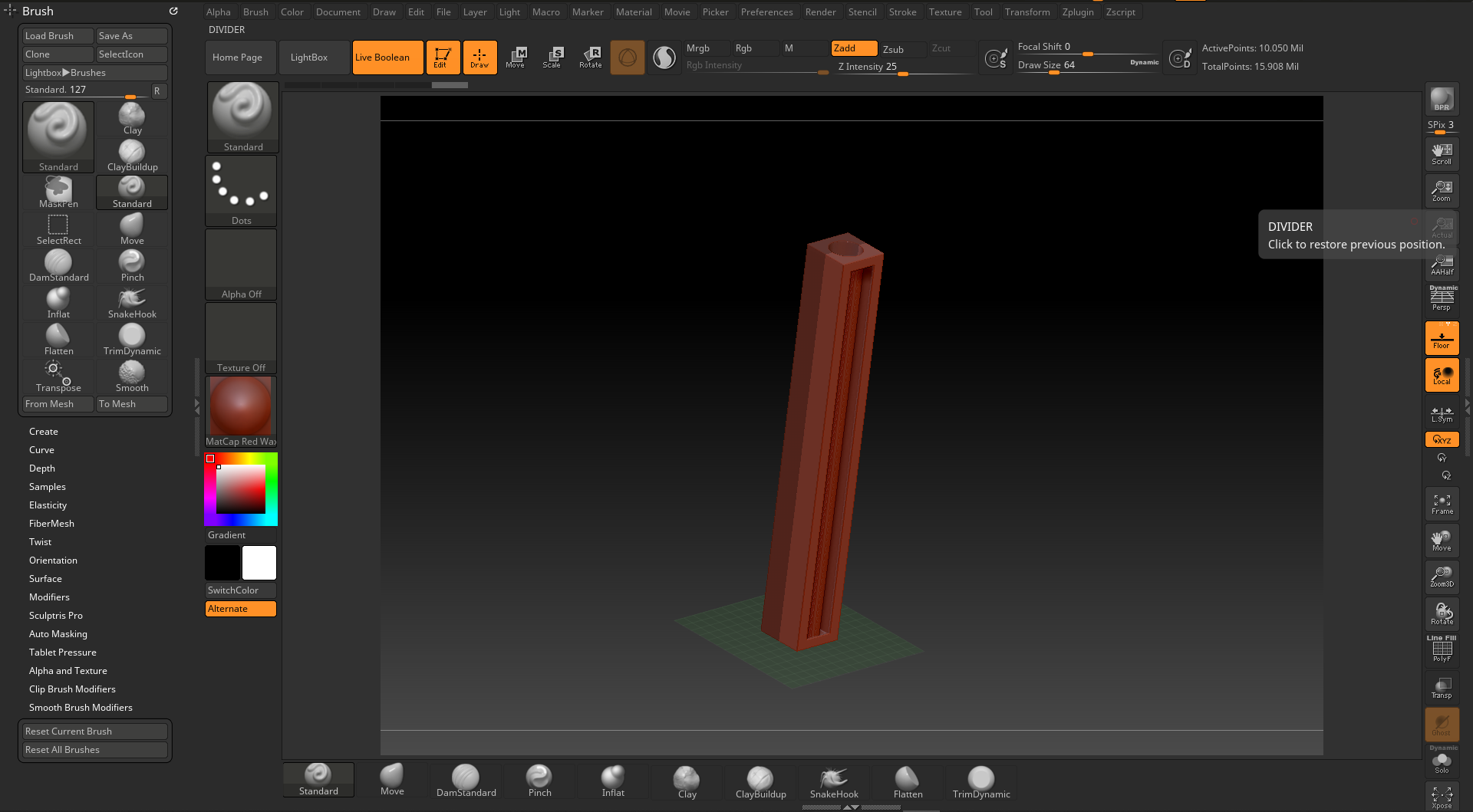Screen dimensions: 1473x812
Task: Expand the FiberMesh section
Action: tap(51, 524)
